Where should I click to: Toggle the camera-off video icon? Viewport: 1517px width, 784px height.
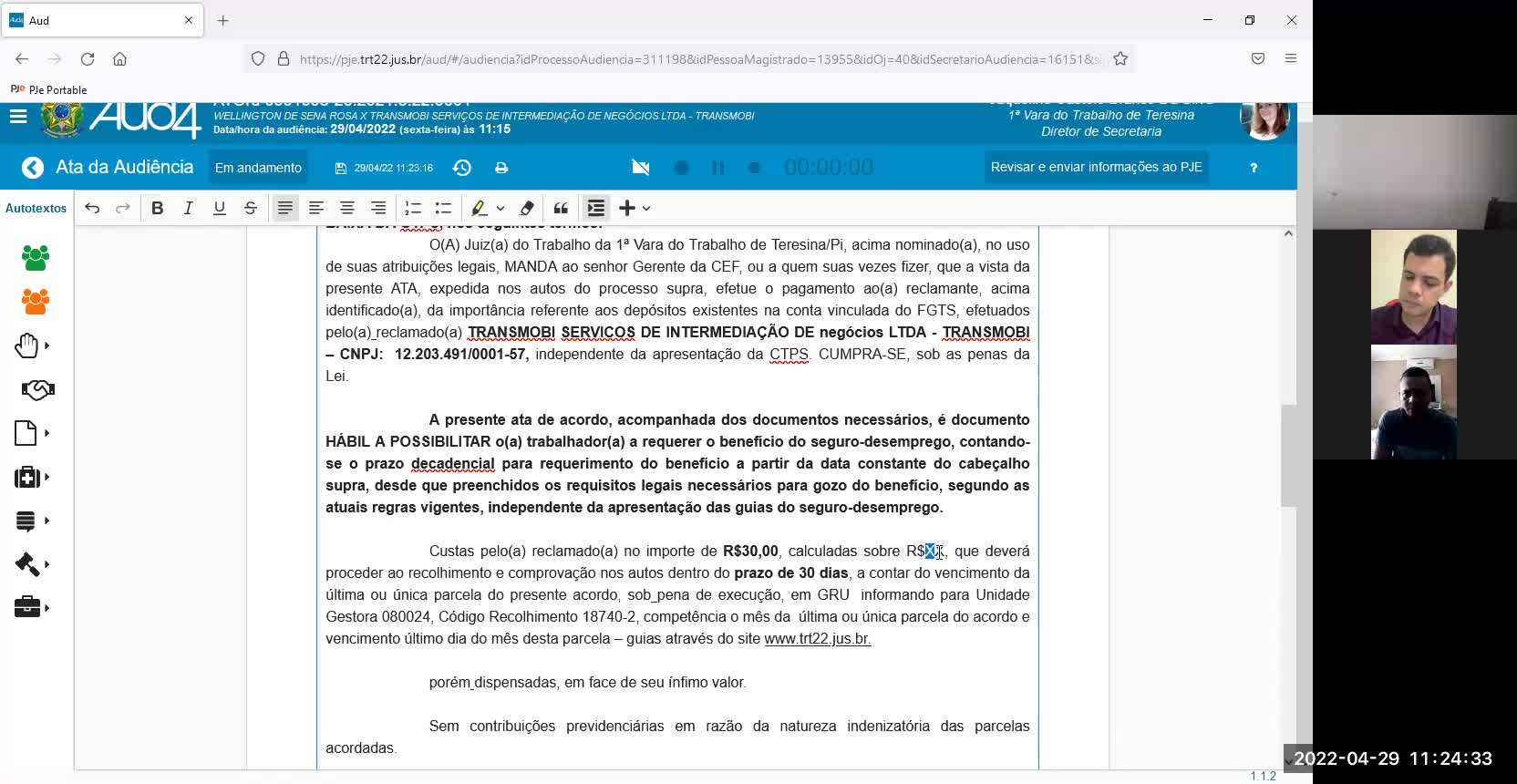(641, 168)
